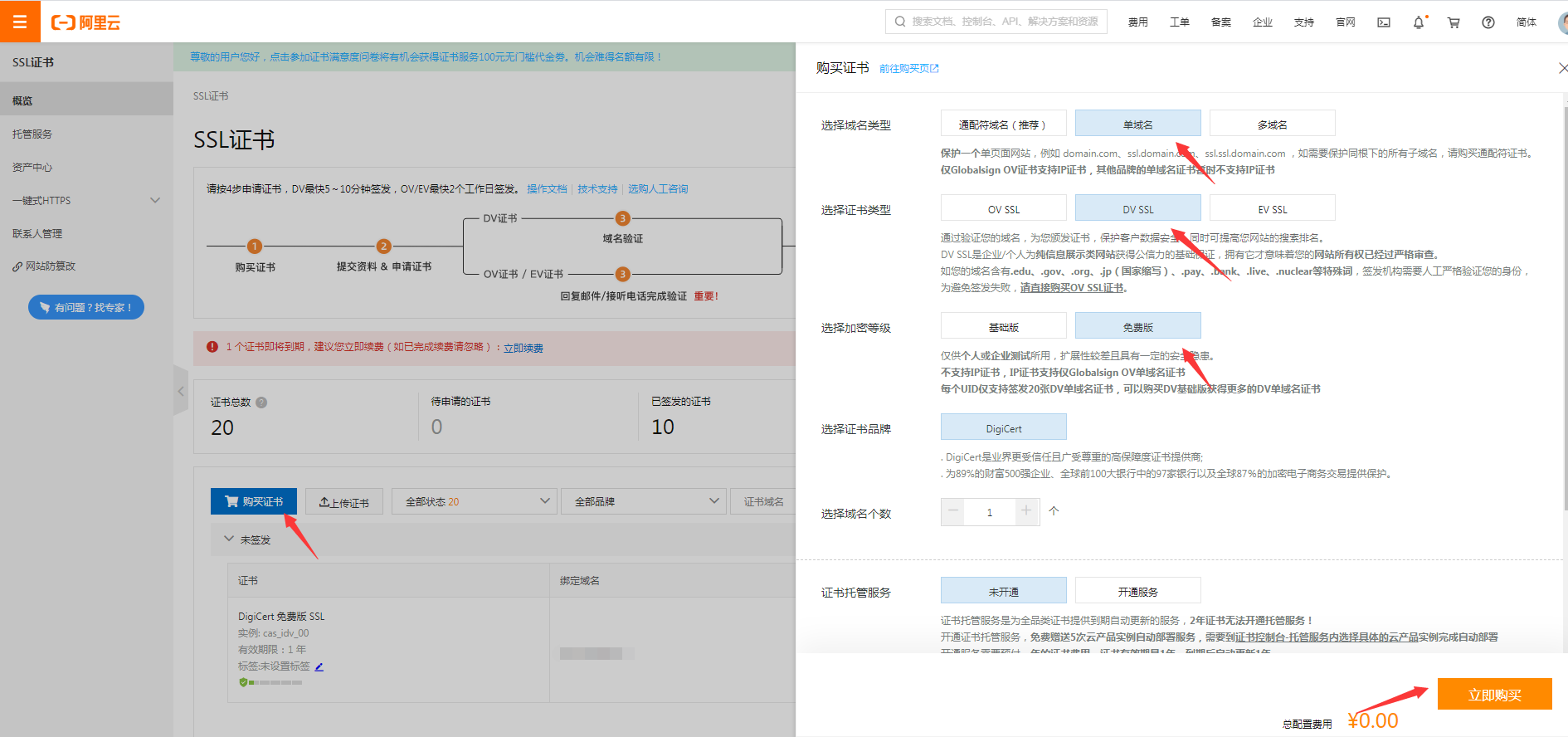Open 选购人工咨询 link
1568x737 pixels.
click(x=658, y=189)
